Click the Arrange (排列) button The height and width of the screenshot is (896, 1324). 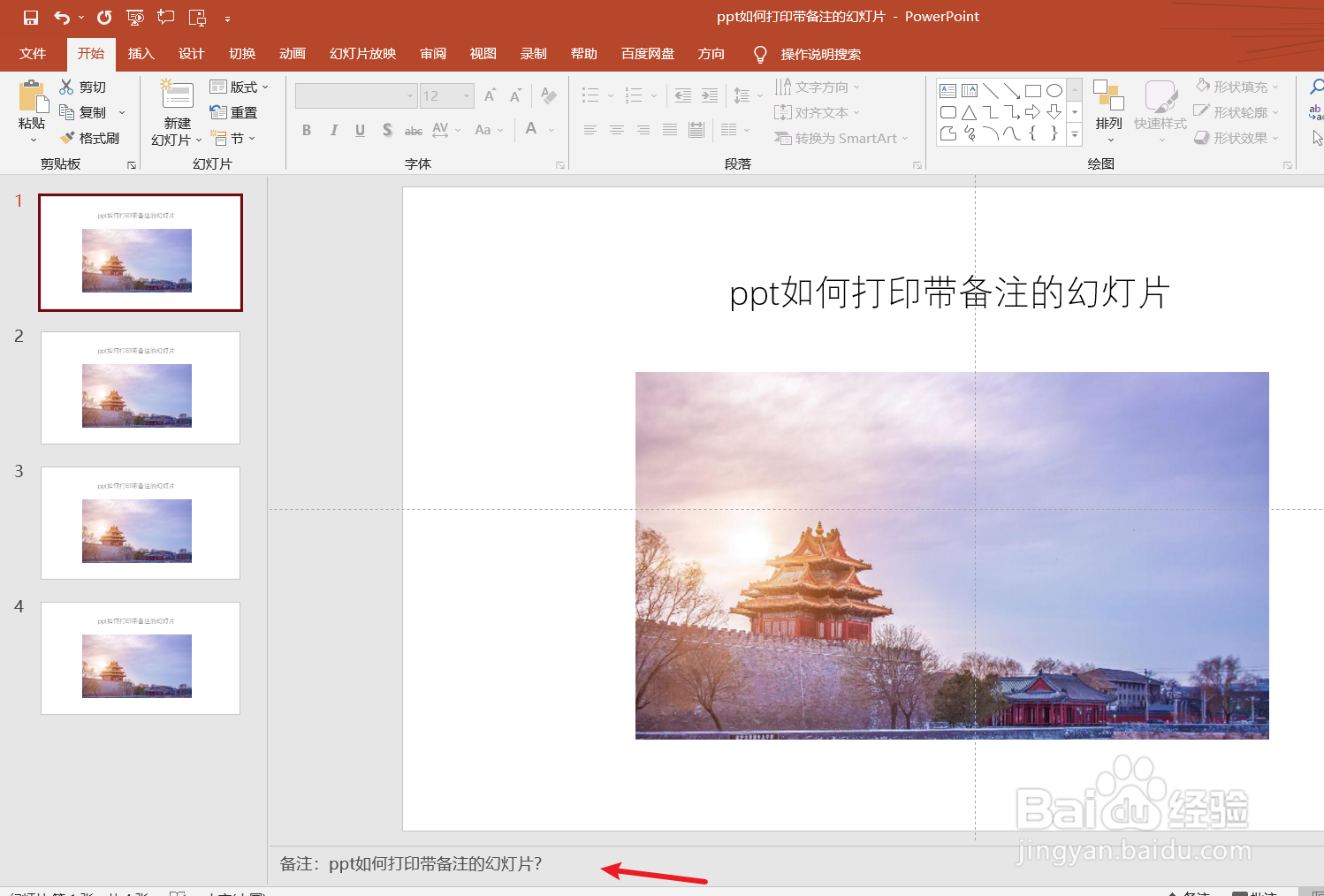pos(1108,110)
